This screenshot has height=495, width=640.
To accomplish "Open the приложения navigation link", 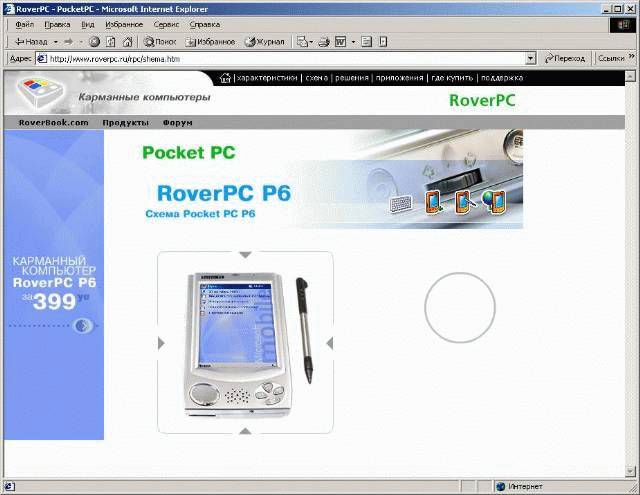I will click(x=400, y=78).
